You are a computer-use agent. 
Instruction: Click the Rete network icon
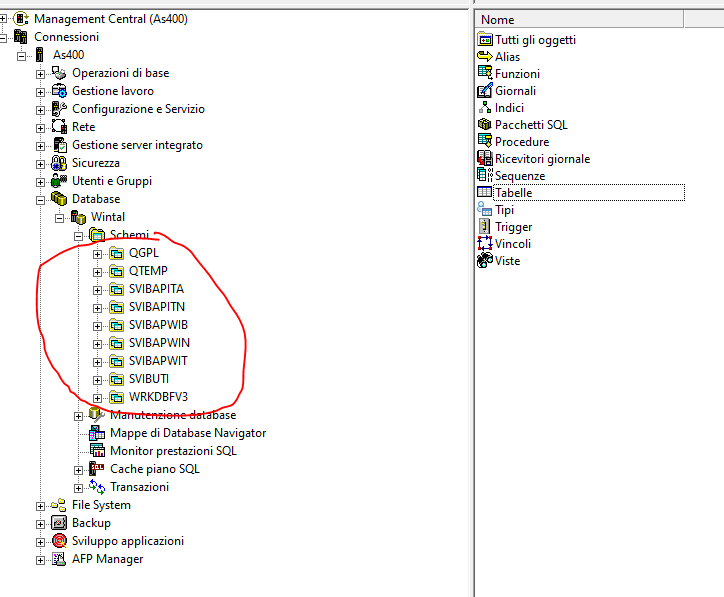59,127
